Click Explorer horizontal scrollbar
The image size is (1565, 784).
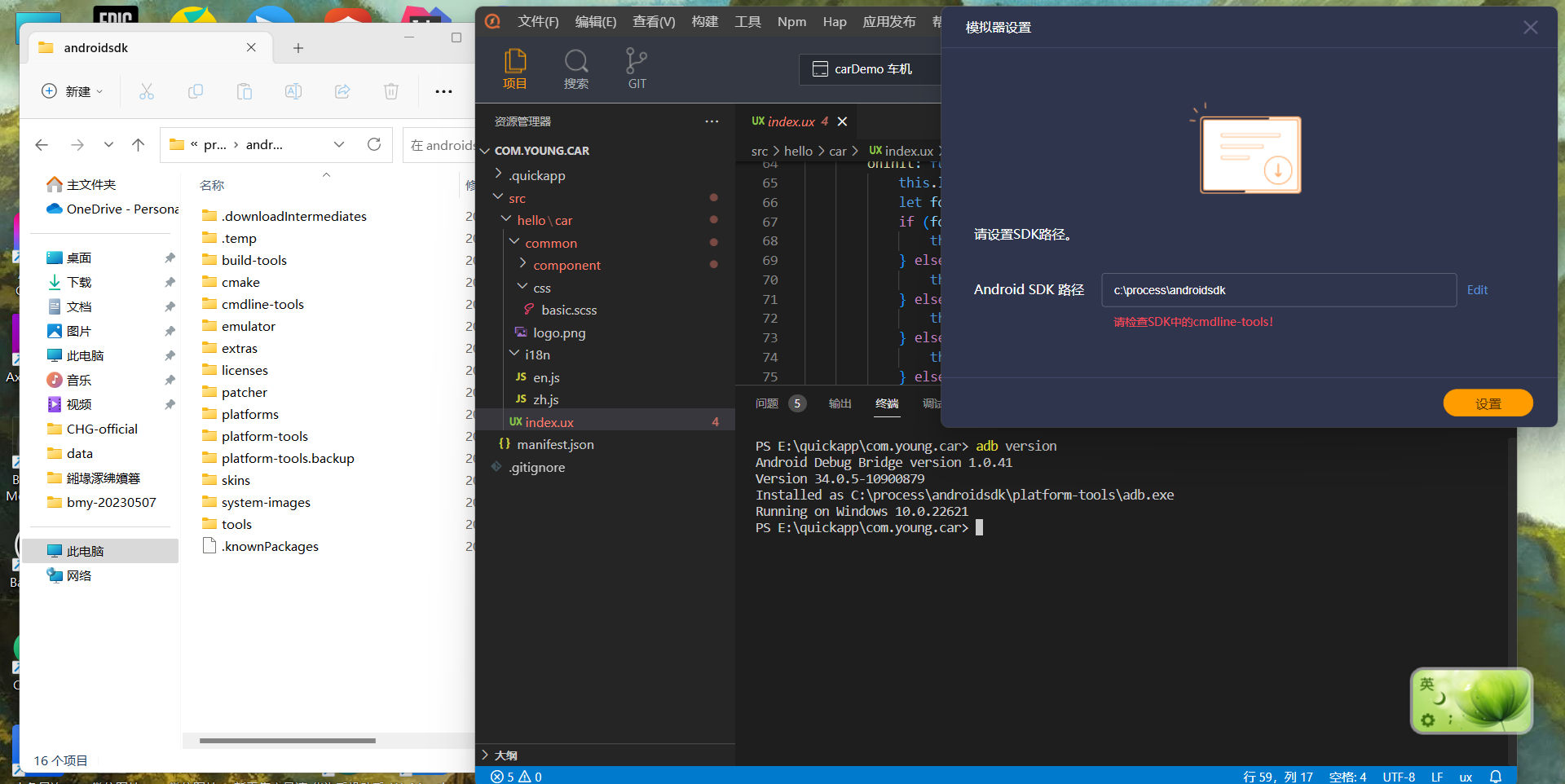tap(287, 741)
